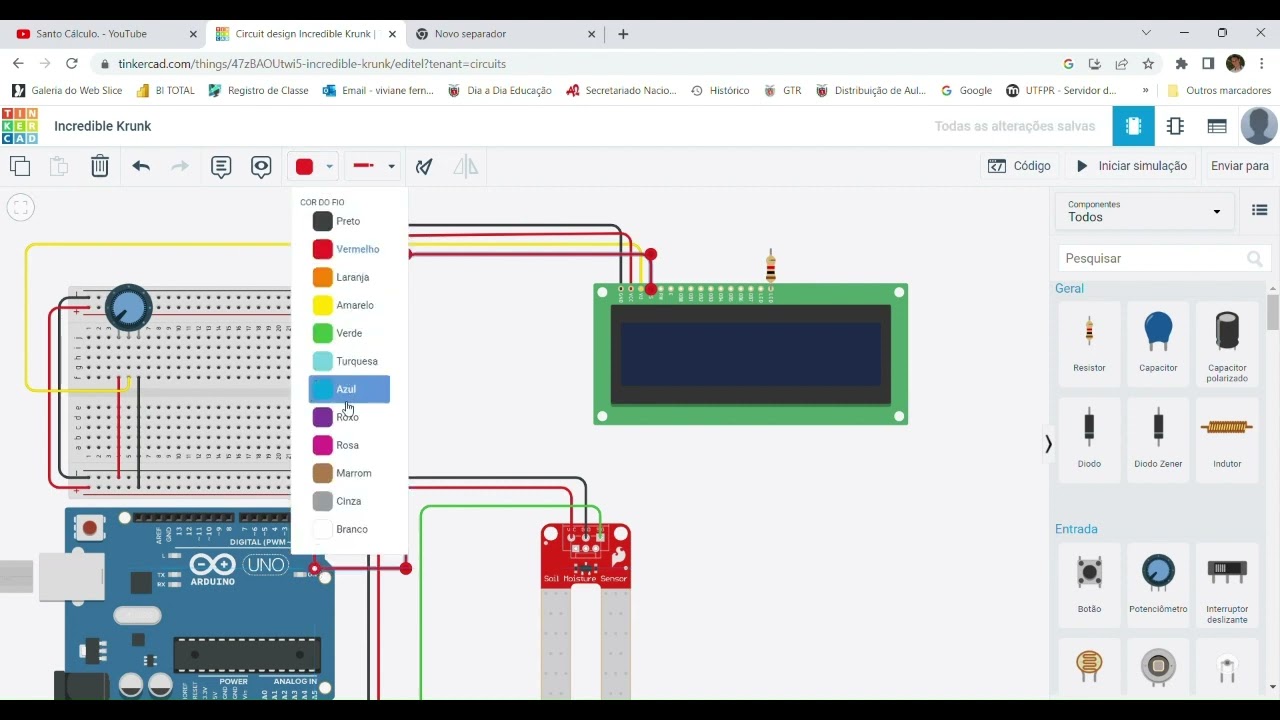Choose Rosa wire color
Viewport: 1280px width, 720px height.
[349, 445]
